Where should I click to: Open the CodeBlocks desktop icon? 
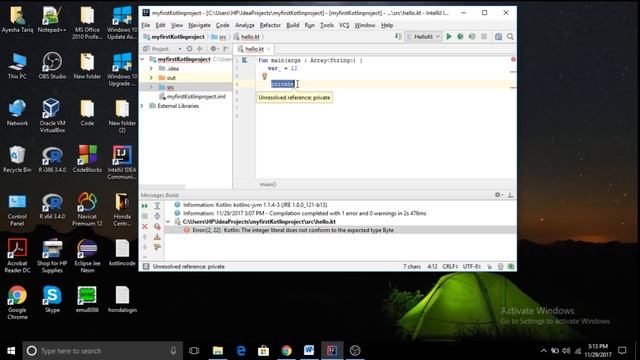coord(87,159)
